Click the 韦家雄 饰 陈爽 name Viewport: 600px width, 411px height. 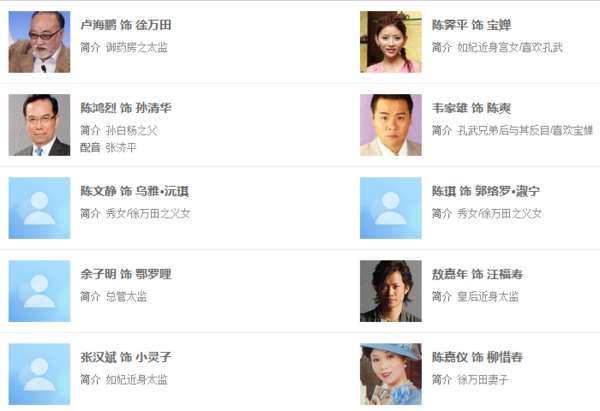point(471,108)
